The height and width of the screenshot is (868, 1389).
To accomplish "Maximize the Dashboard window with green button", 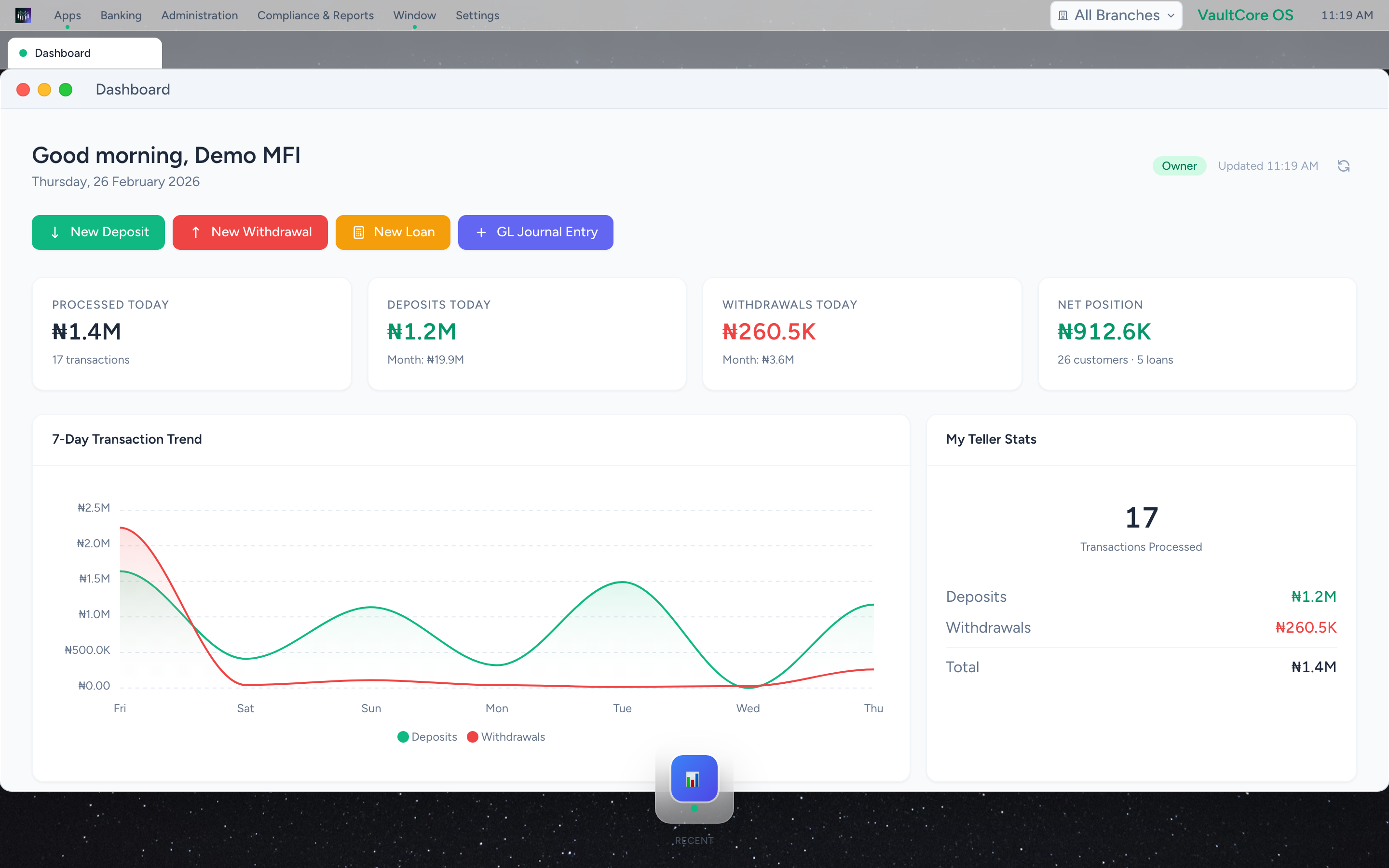I will (x=66, y=90).
